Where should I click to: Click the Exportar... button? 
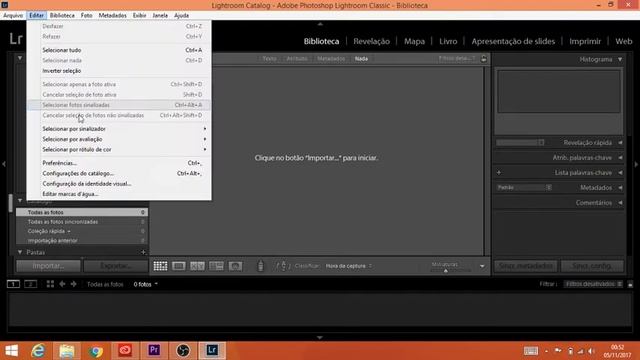tap(116, 266)
